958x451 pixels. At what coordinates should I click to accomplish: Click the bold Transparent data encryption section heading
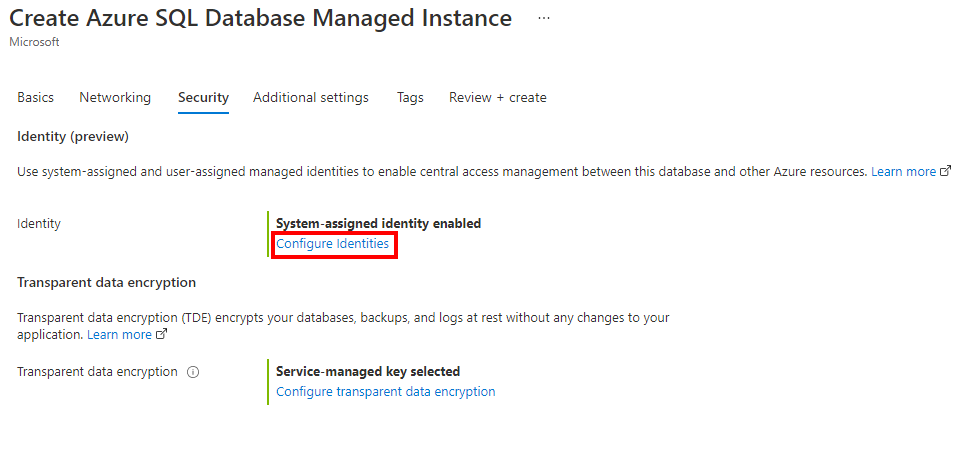106,283
